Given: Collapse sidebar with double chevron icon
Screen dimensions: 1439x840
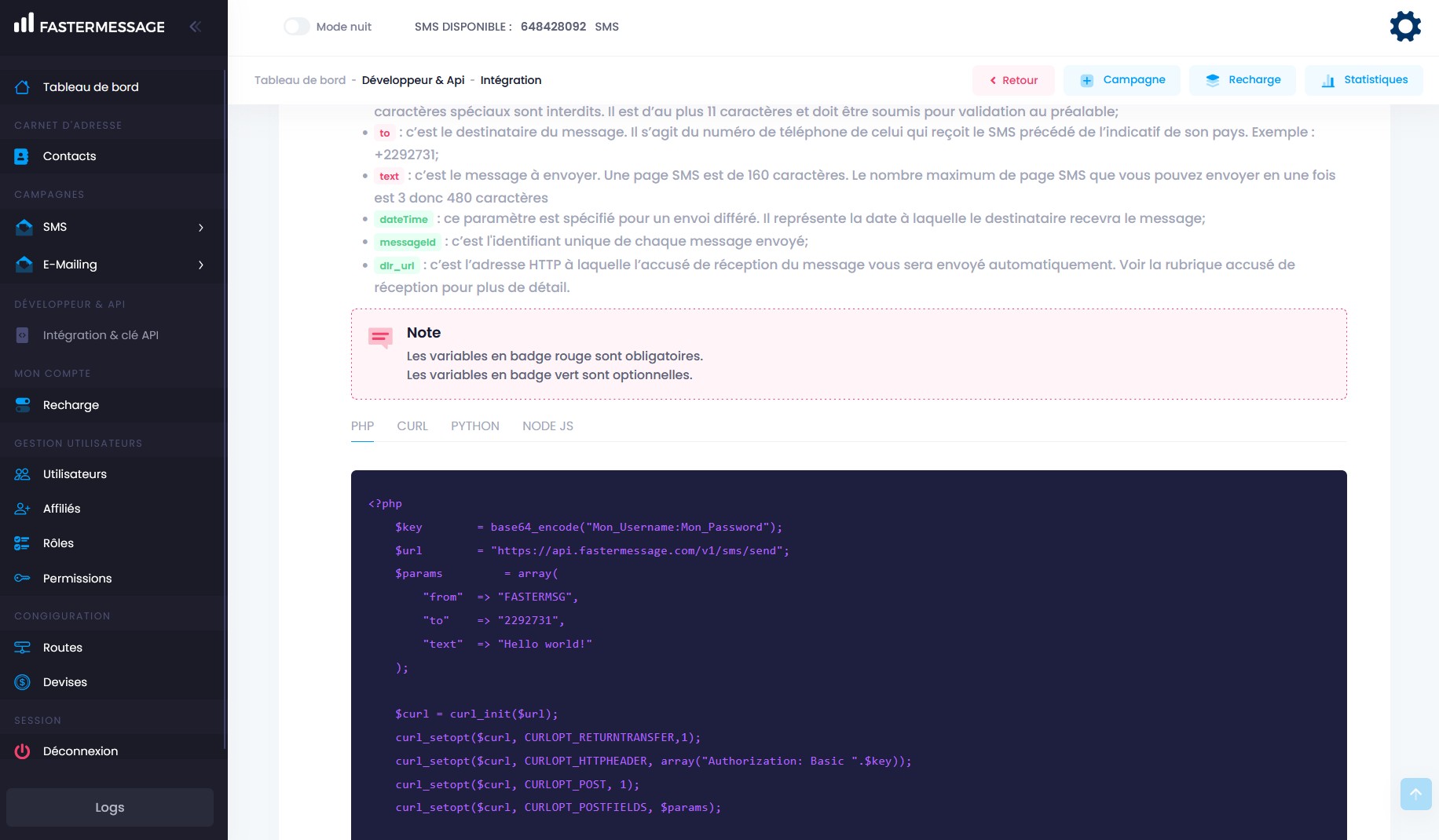Looking at the screenshot, I should point(196,27).
